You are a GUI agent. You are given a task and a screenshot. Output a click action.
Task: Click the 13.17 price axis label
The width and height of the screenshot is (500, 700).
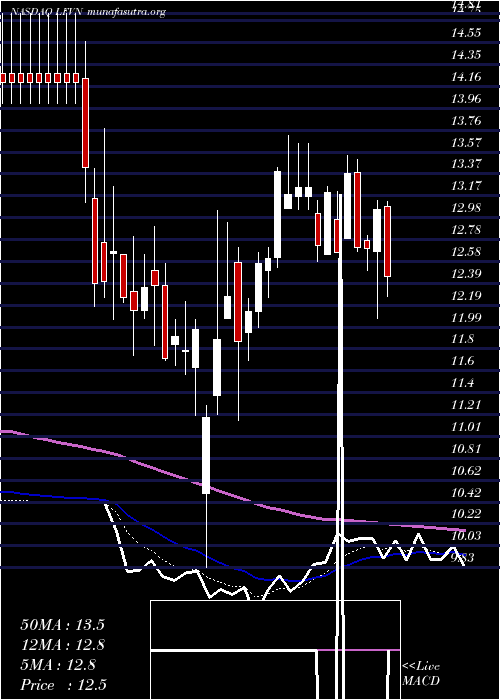pyautogui.click(x=467, y=186)
